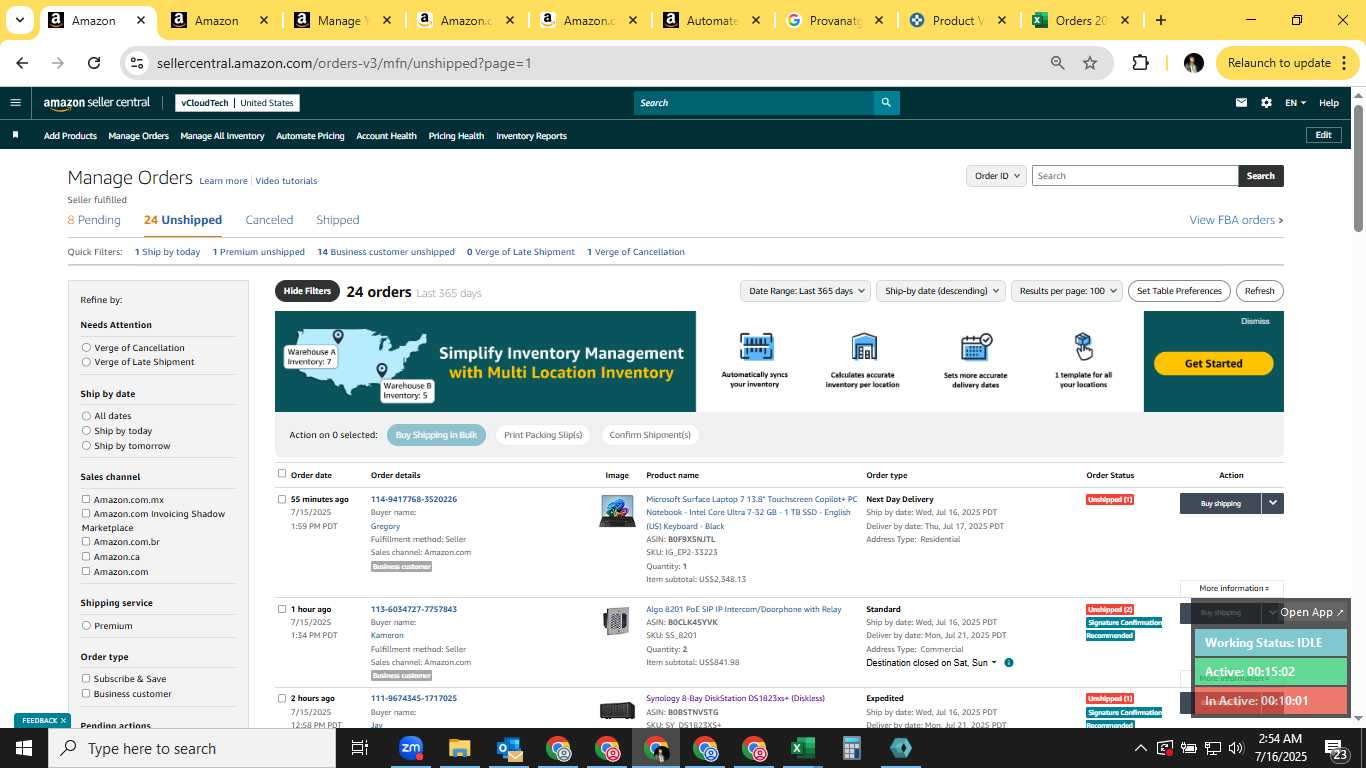This screenshot has width=1366, height=768.
Task: Open Calculator from the taskbar
Action: 851,748
